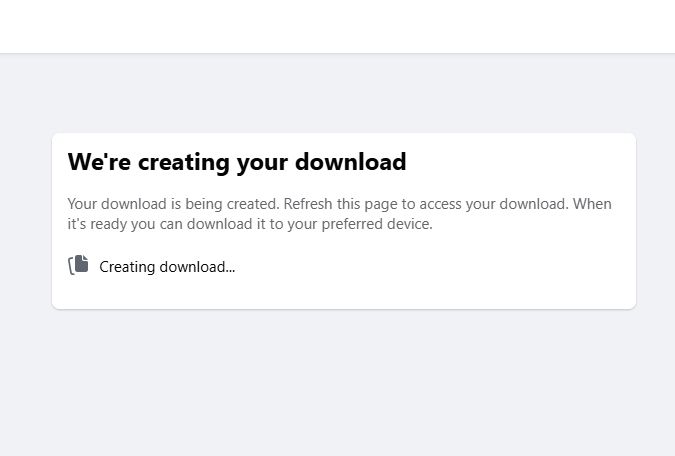
Task: Click the files icon beside Creating download
Action: click(78, 265)
